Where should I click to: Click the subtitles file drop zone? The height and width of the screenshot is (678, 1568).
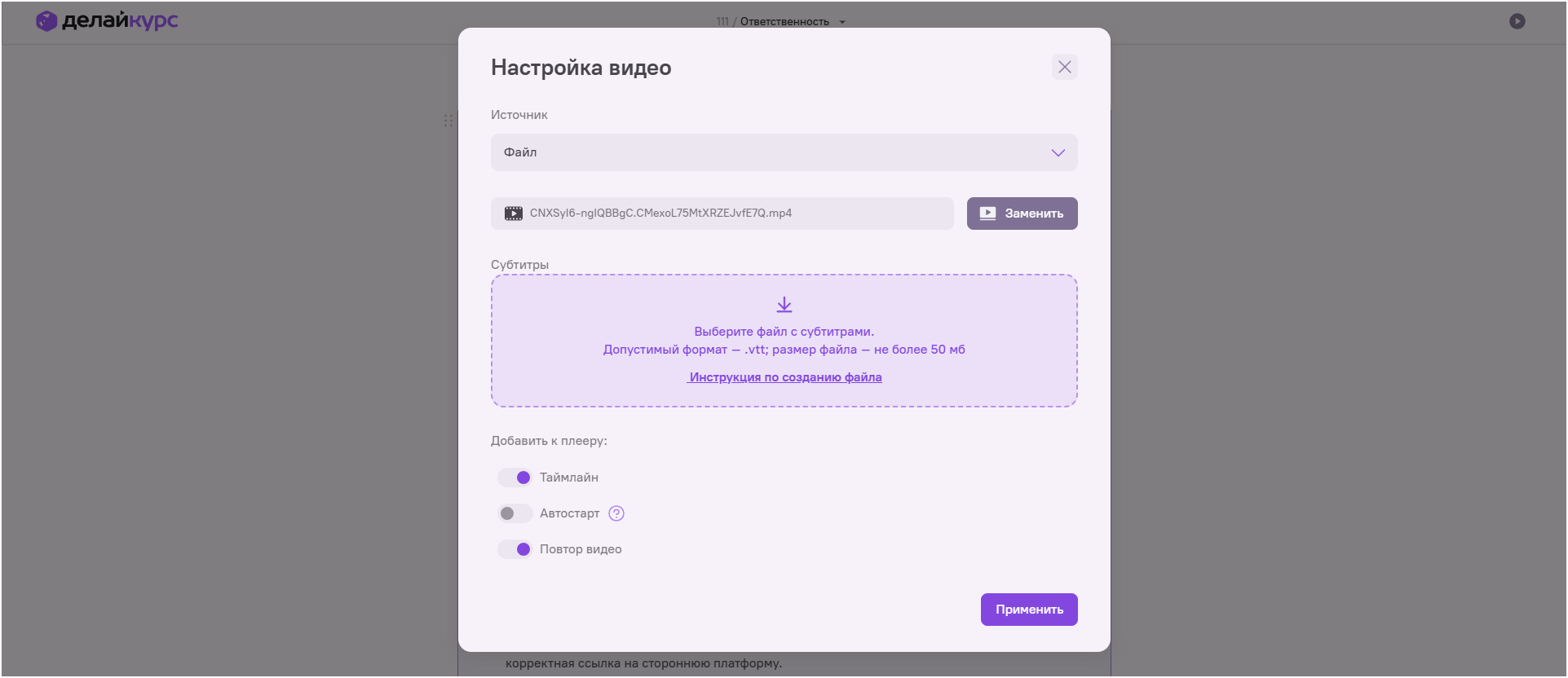pyautogui.click(x=784, y=341)
